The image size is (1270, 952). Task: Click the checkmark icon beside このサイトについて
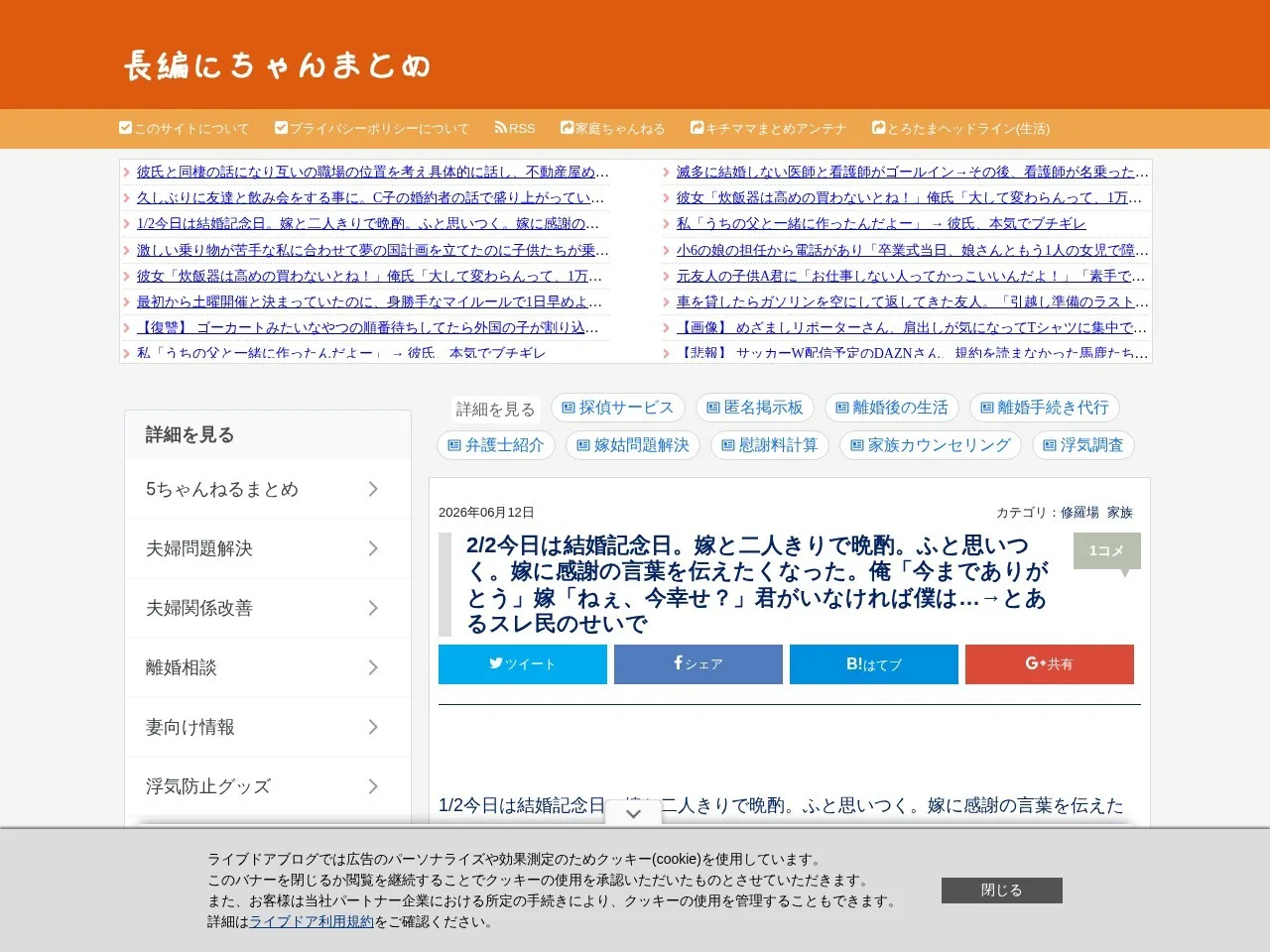pyautogui.click(x=125, y=128)
